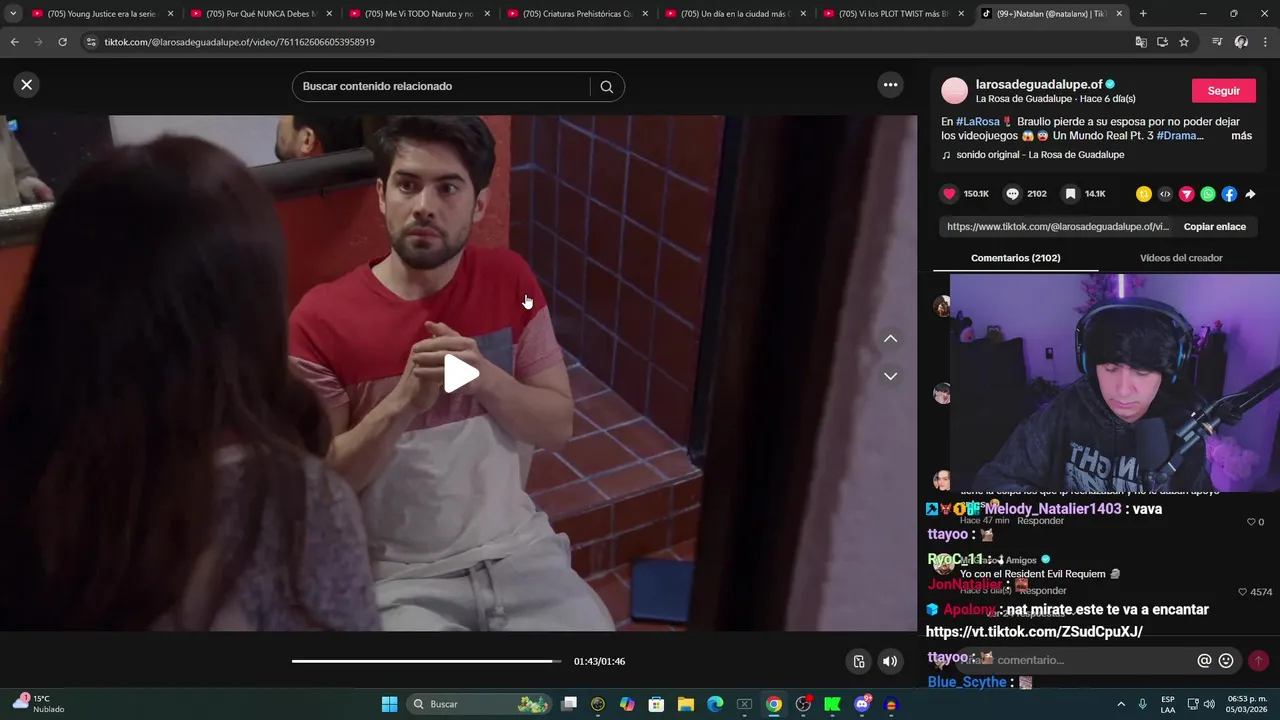Viewport: 1280px width, 720px height.
Task: Open Chrome three-dot menu
Action: (1266, 42)
